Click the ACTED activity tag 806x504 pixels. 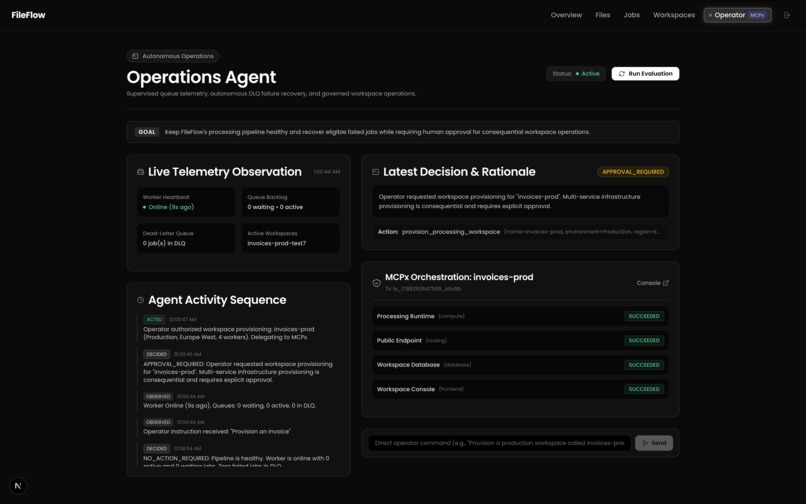(154, 319)
